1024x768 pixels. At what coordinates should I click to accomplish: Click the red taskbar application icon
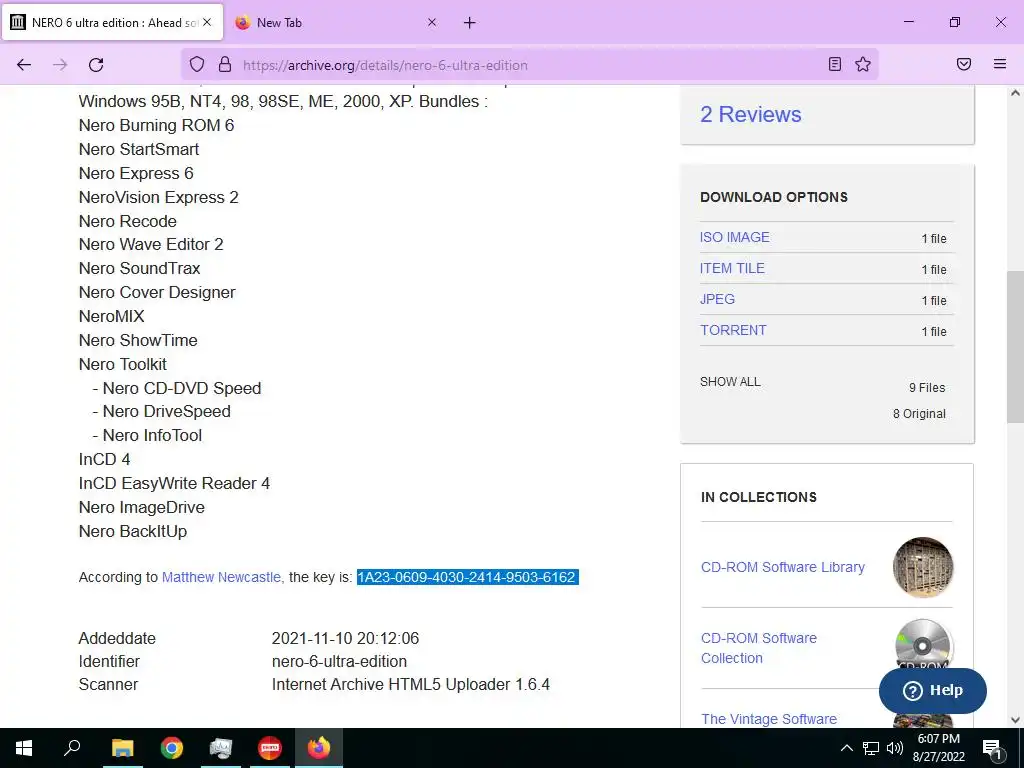point(270,748)
